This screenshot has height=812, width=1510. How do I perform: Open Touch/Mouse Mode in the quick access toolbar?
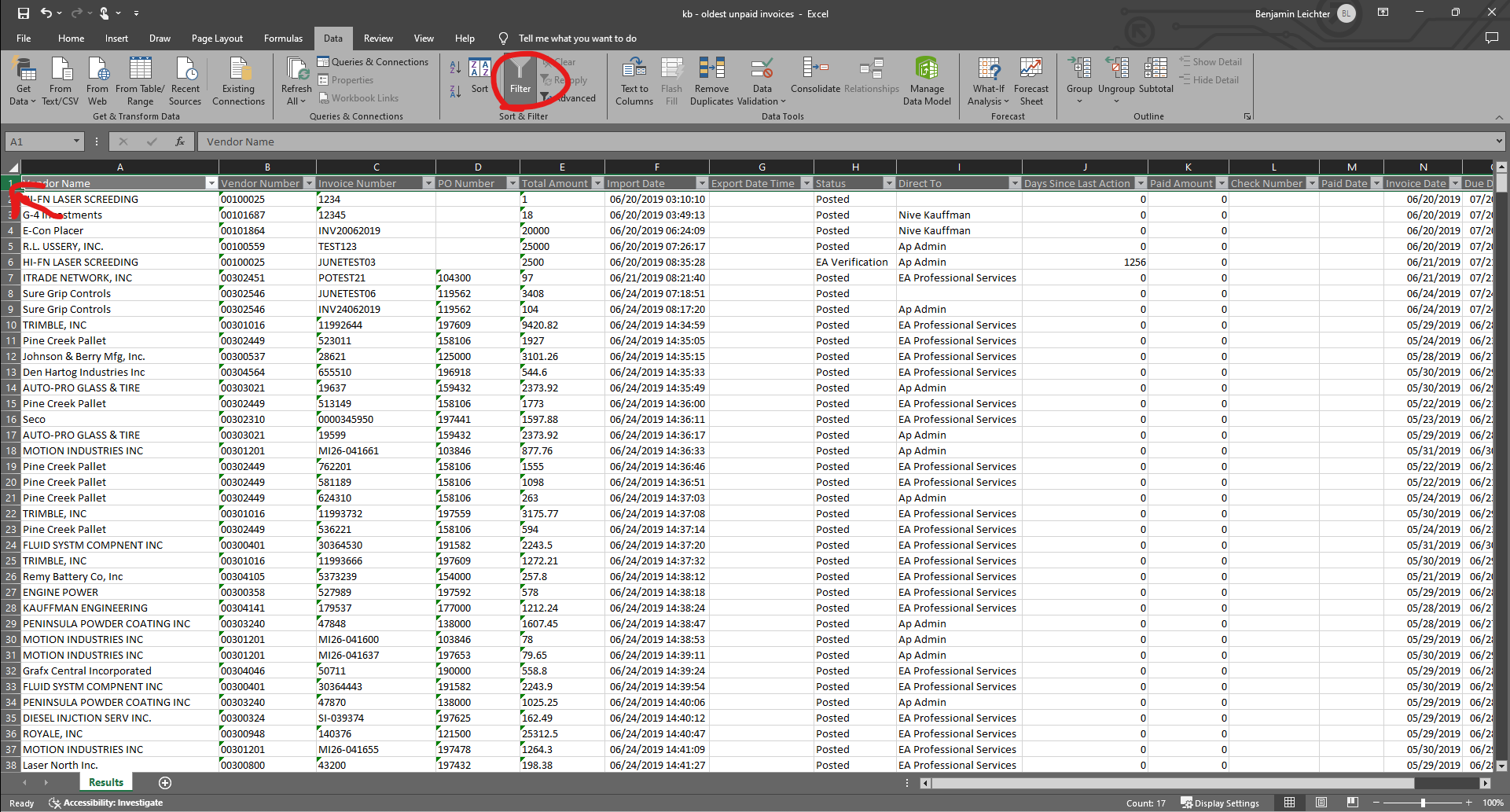104,13
